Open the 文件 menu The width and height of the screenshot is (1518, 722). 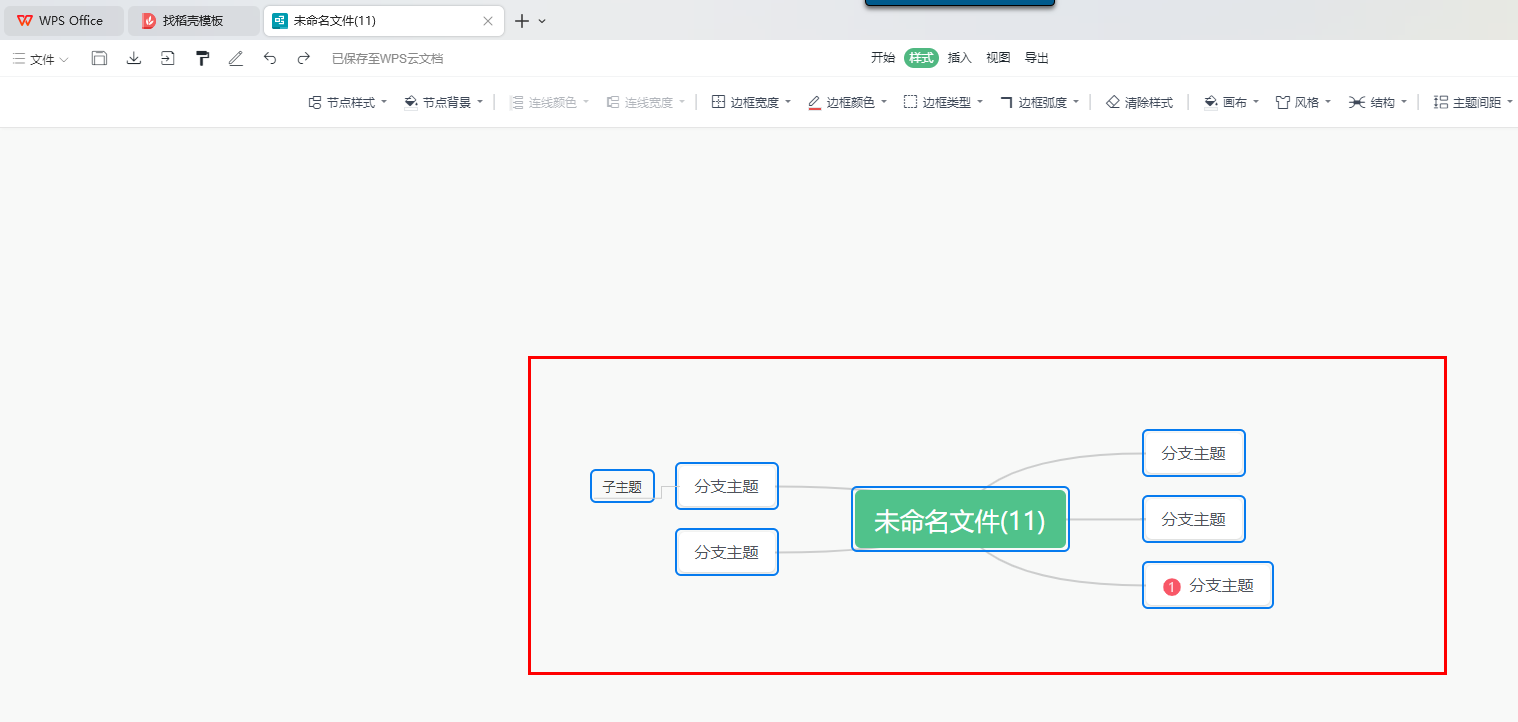click(41, 59)
